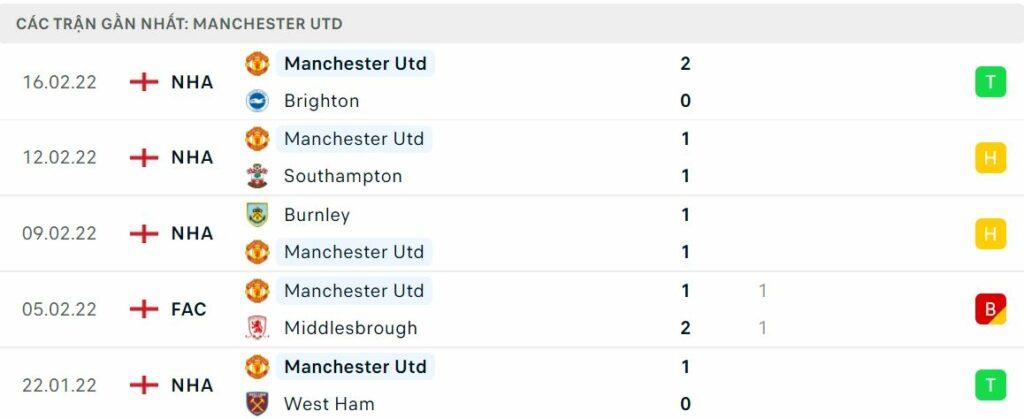The height and width of the screenshot is (419, 1024).
Task: Open Southampton team link
Action: click(342, 176)
